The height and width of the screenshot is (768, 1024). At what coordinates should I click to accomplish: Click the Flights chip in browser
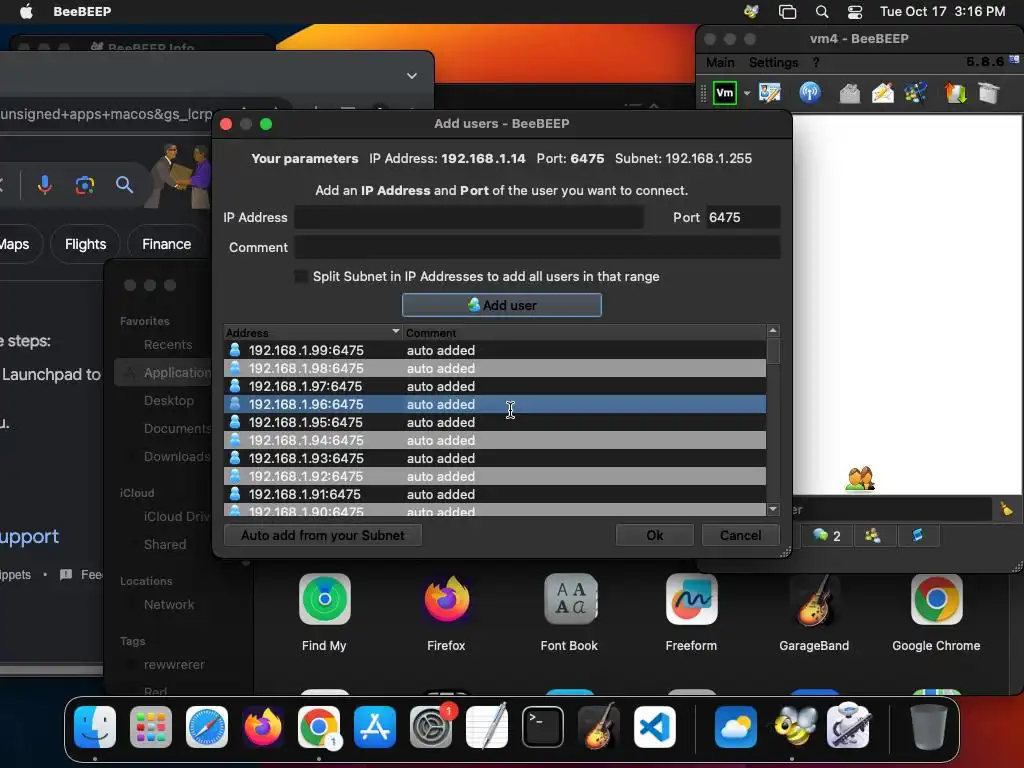click(x=86, y=244)
